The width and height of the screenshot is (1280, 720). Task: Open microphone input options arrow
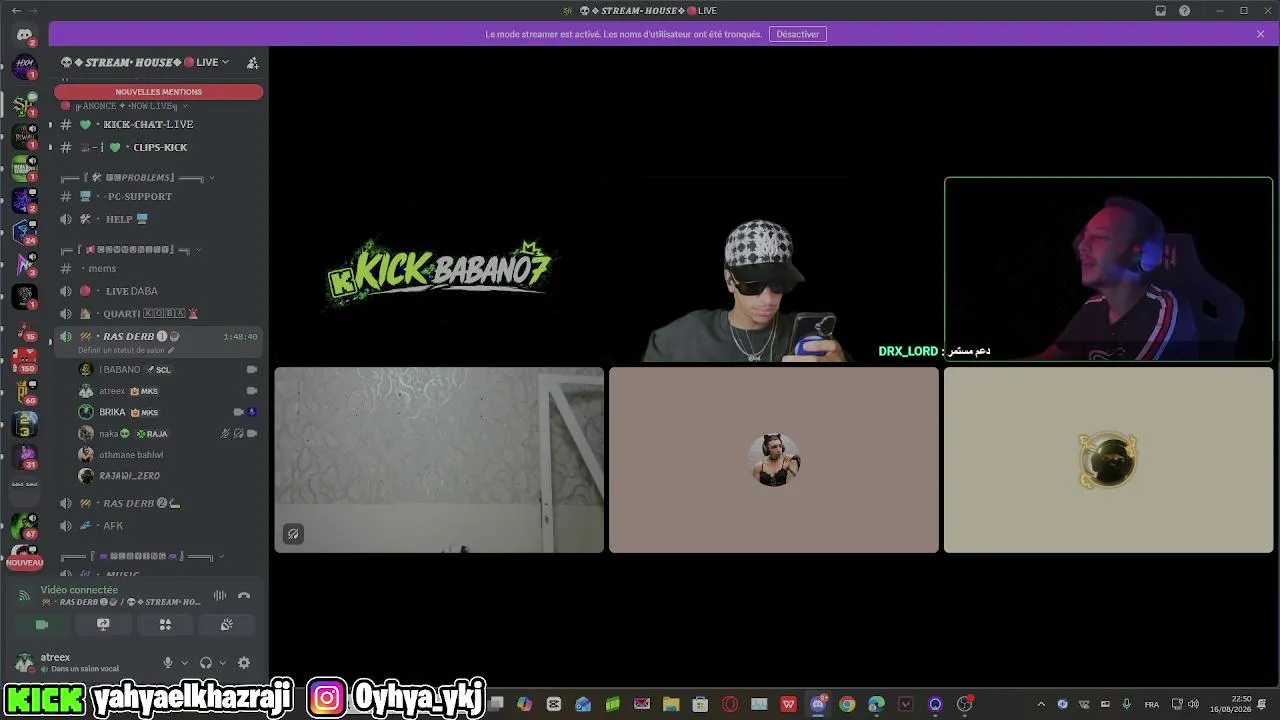184,662
